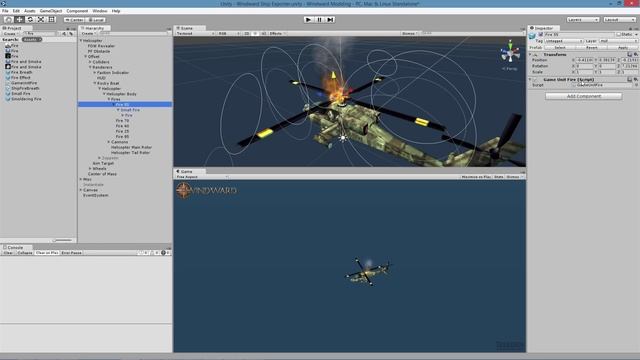Open the Window menu
The height and width of the screenshot is (360, 640).
100,11
